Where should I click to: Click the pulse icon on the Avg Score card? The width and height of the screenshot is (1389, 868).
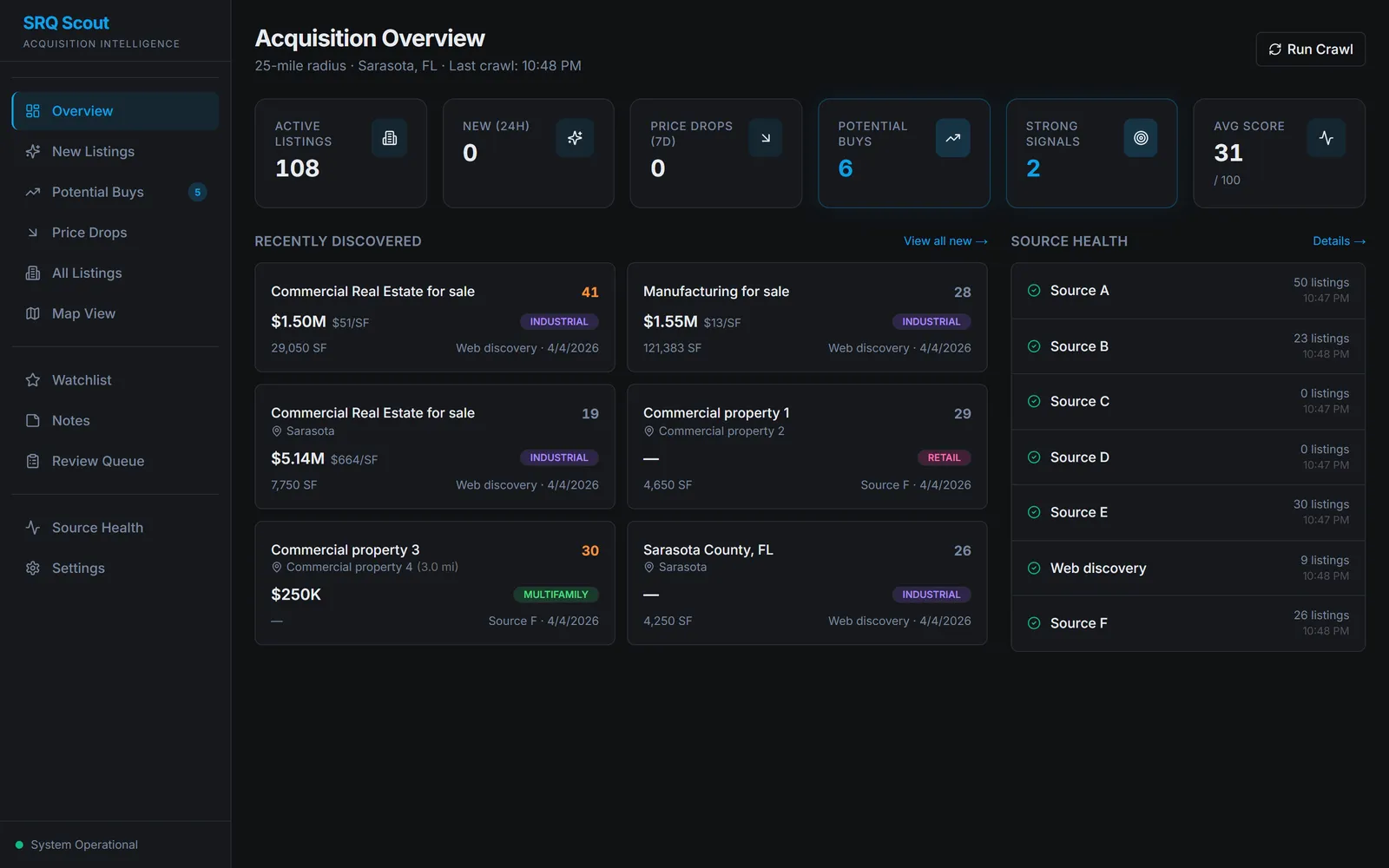[x=1326, y=138]
